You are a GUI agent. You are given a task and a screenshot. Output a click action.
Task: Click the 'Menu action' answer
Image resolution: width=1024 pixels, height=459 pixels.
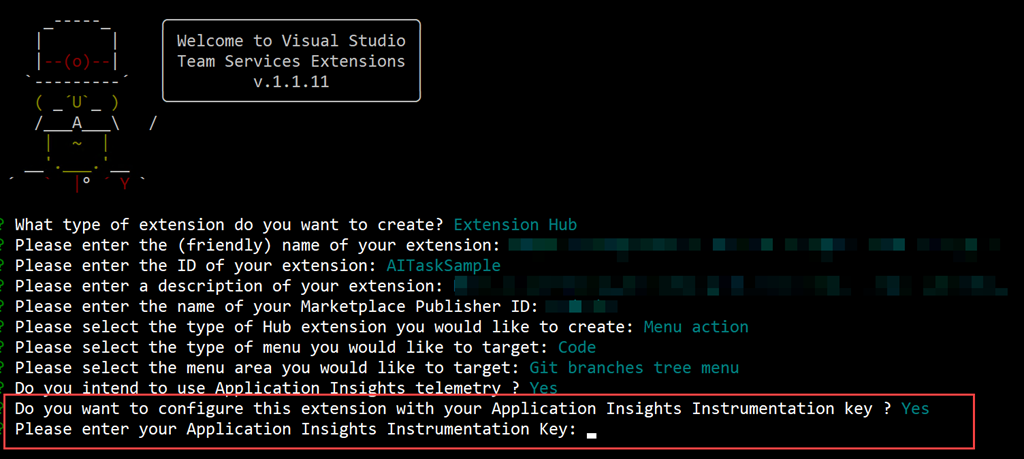[695, 327]
